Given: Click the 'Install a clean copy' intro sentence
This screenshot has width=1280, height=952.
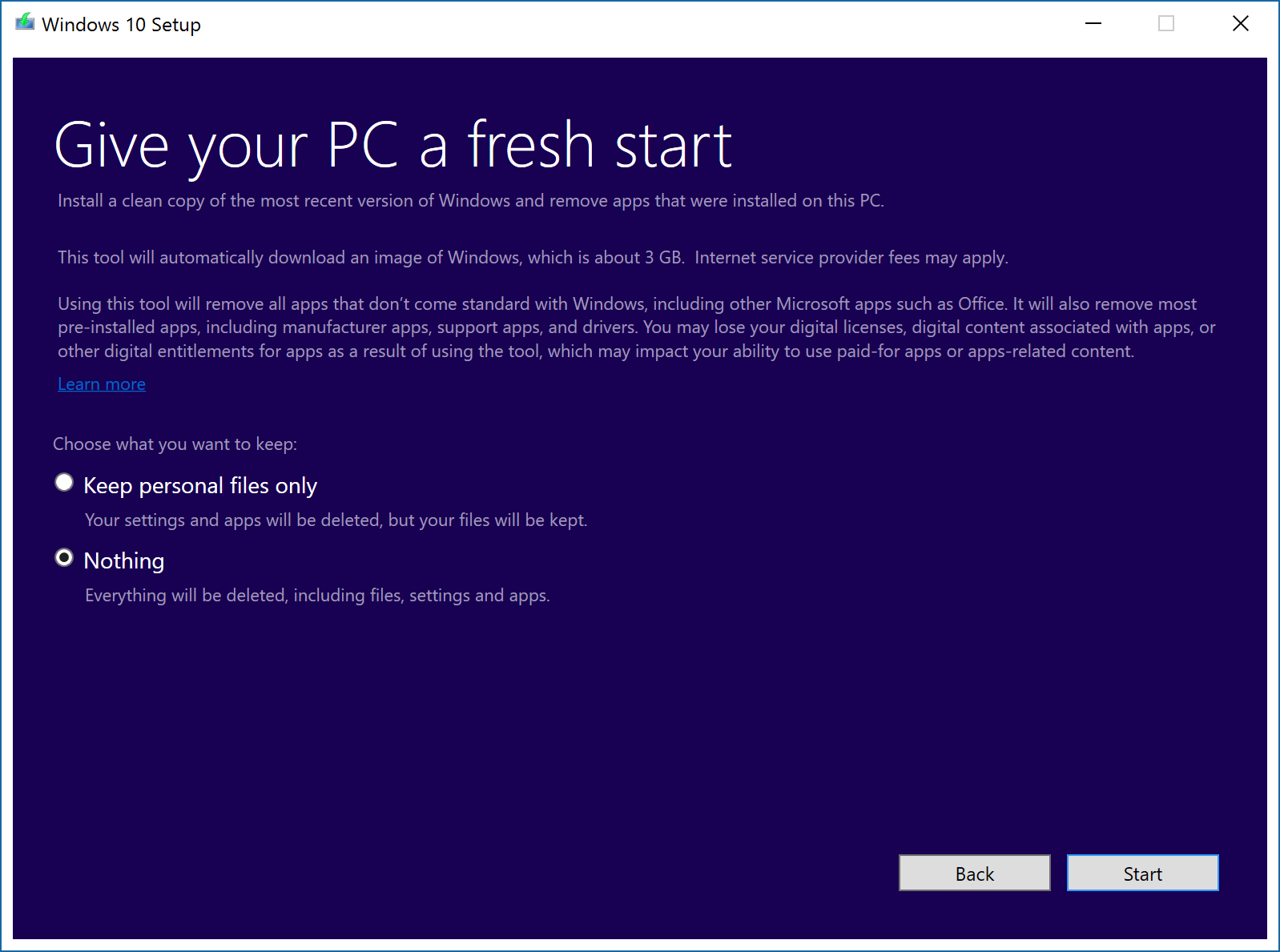Looking at the screenshot, I should pyautogui.click(x=470, y=201).
